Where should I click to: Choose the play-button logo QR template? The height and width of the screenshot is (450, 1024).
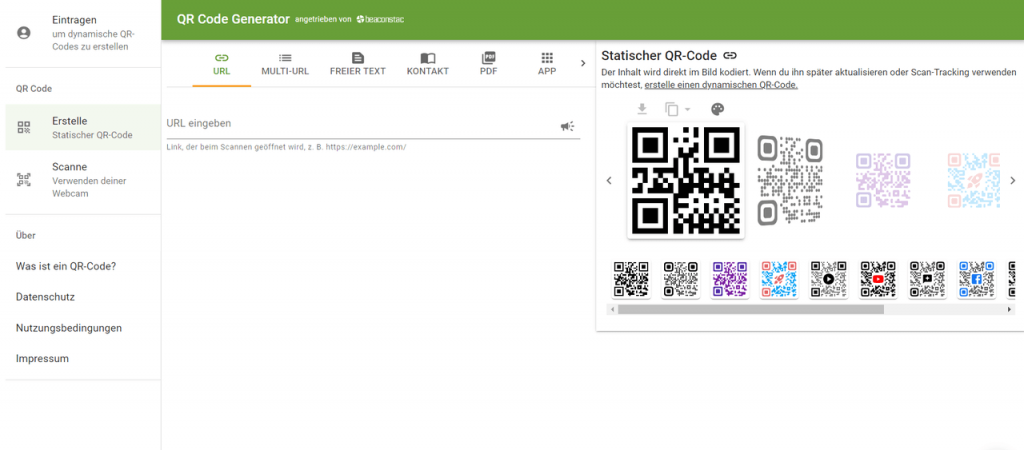tap(829, 280)
